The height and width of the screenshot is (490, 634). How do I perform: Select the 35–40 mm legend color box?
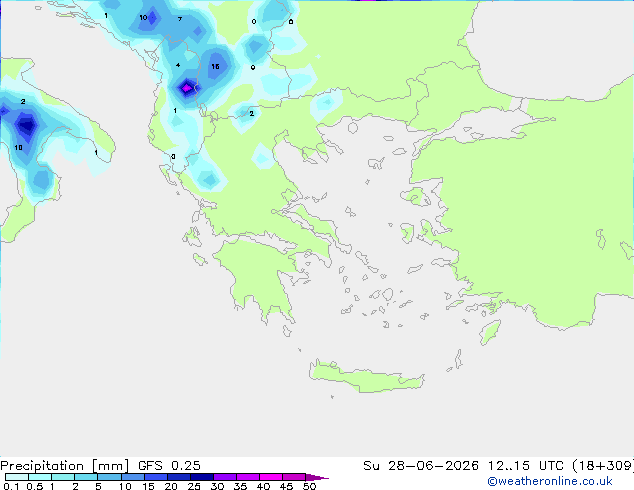pos(247,477)
